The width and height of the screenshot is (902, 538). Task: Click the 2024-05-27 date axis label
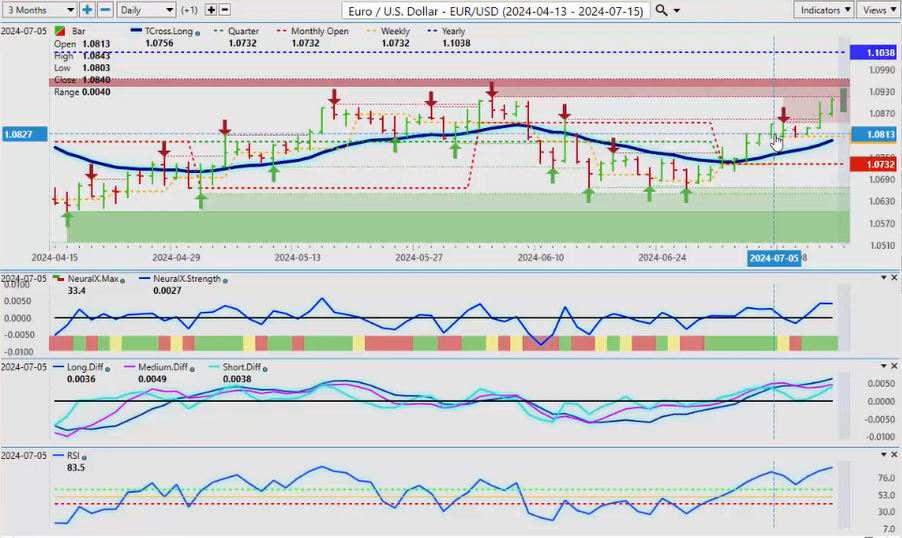click(419, 258)
